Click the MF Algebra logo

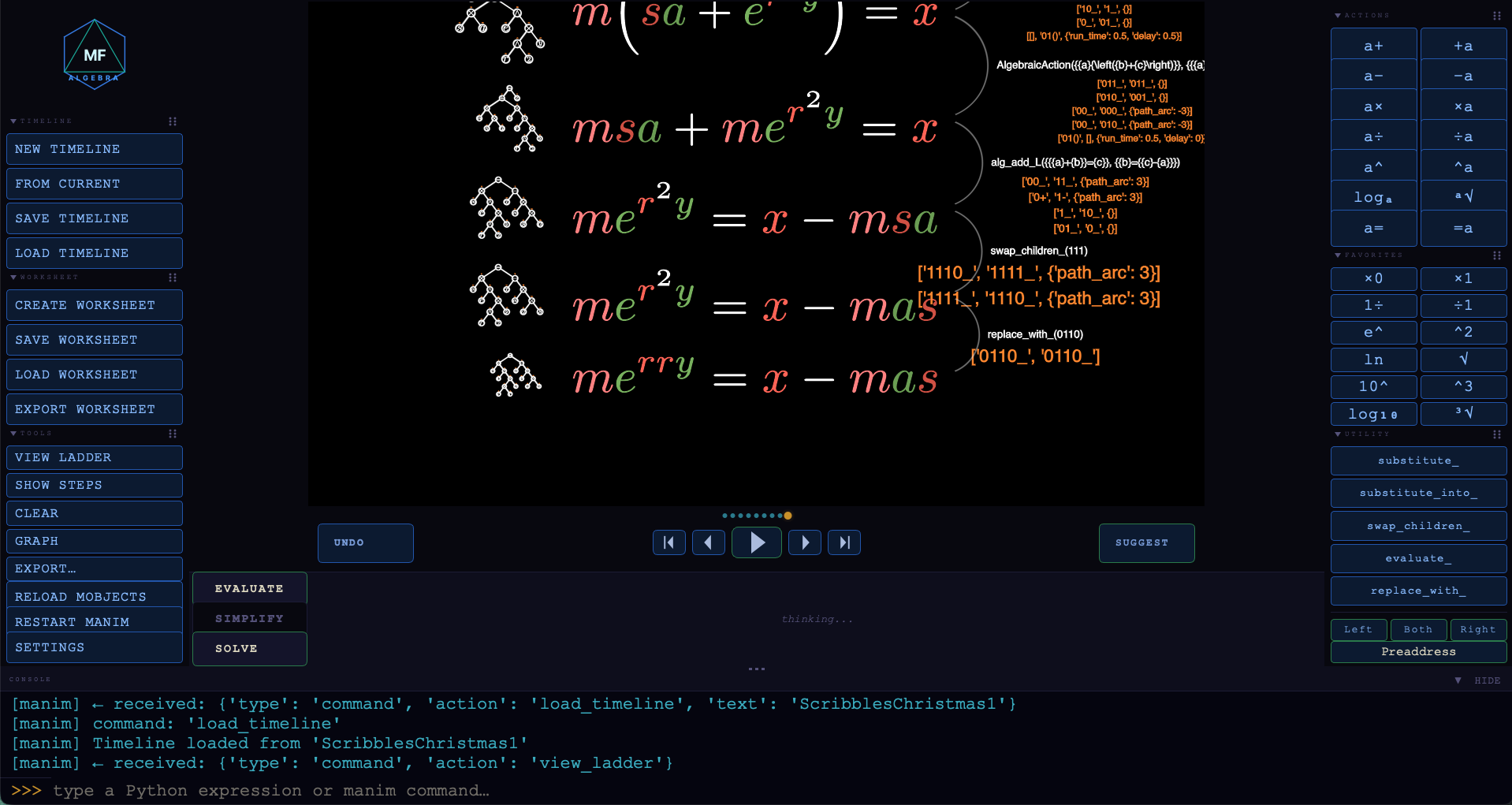95,54
